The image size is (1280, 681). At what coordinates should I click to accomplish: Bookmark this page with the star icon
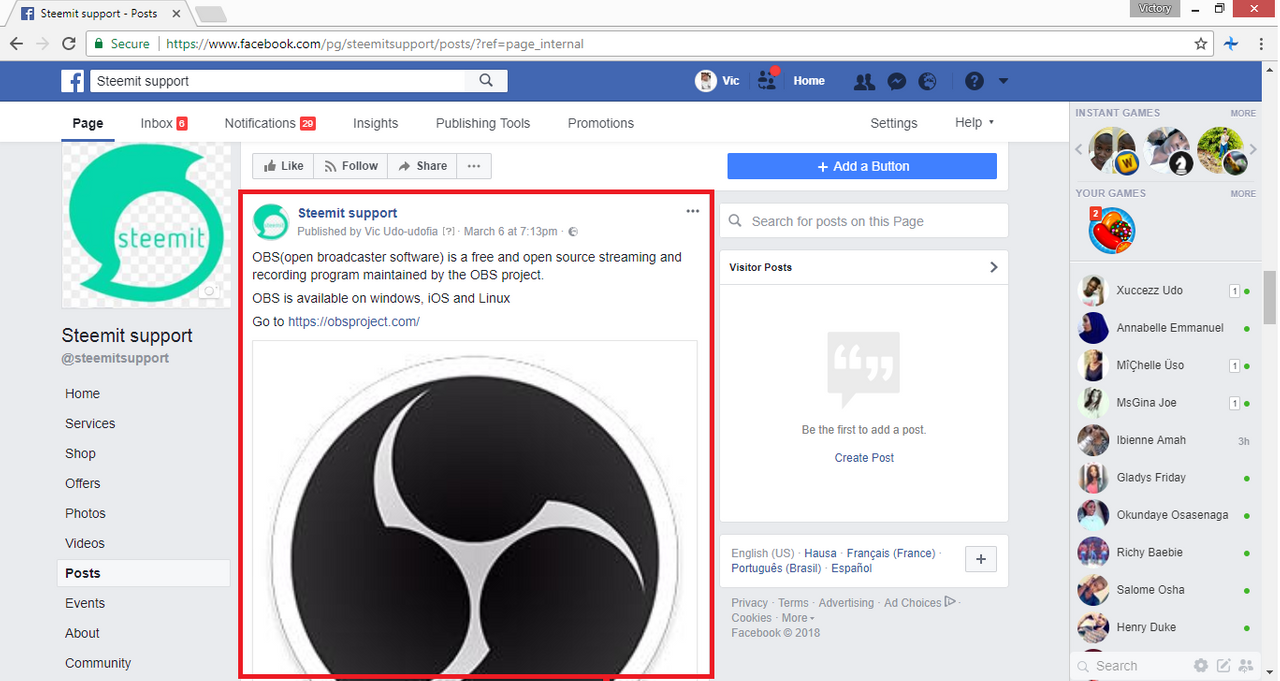click(1201, 44)
